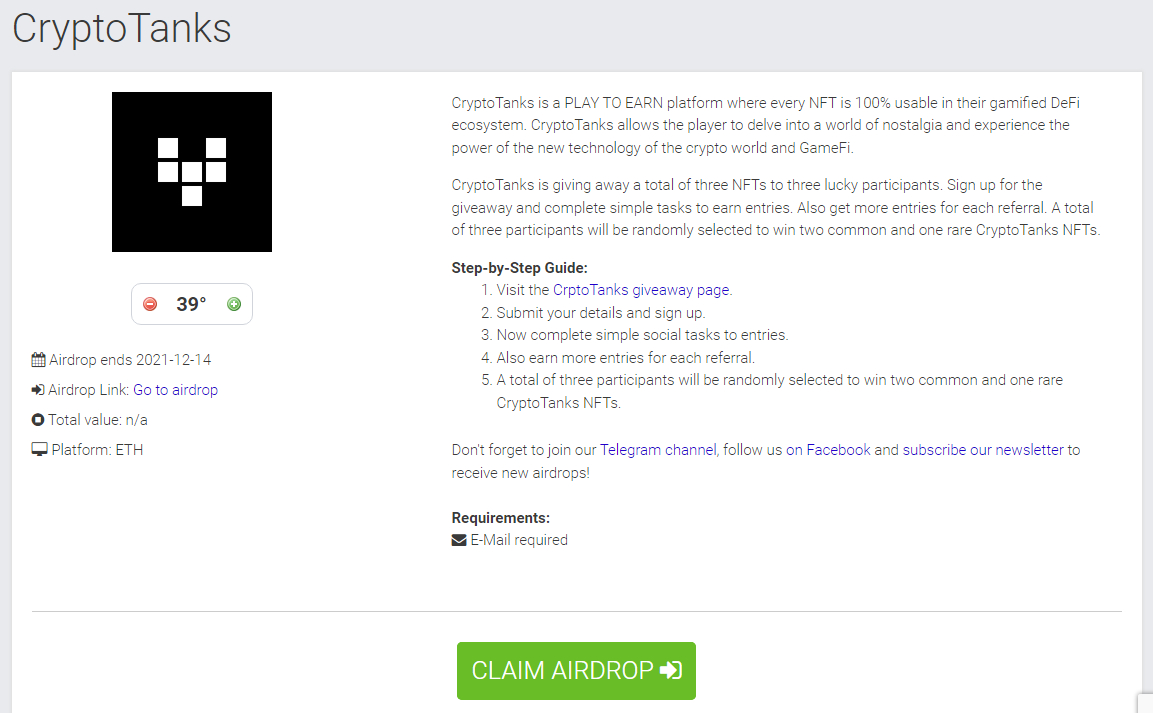The image size is (1153, 713).
Task: Click 'Also earn more entries for each referral.' step
Action: 626,357
